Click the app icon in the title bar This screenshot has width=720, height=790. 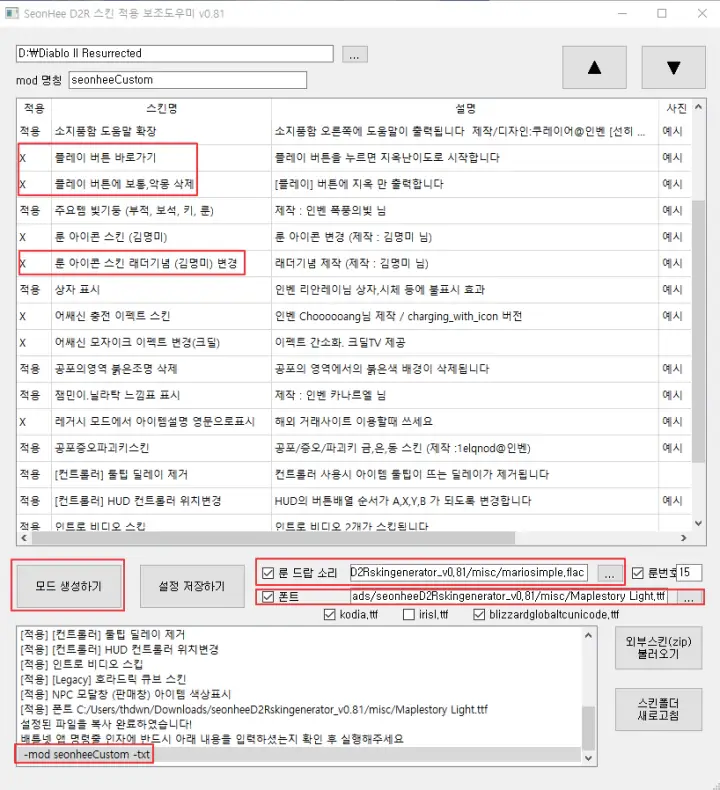pos(12,13)
